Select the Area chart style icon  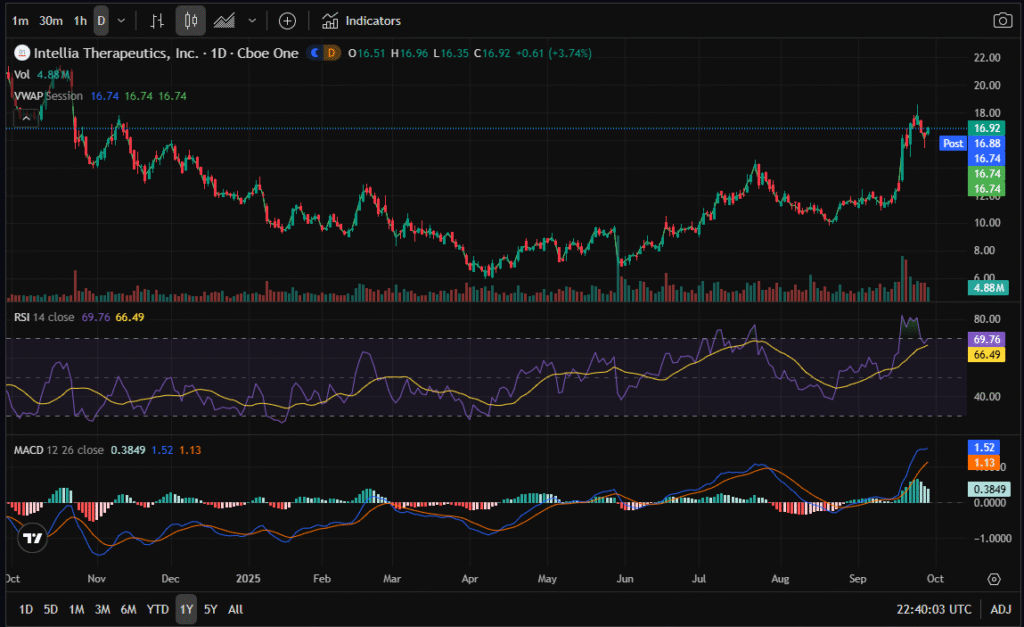point(225,20)
